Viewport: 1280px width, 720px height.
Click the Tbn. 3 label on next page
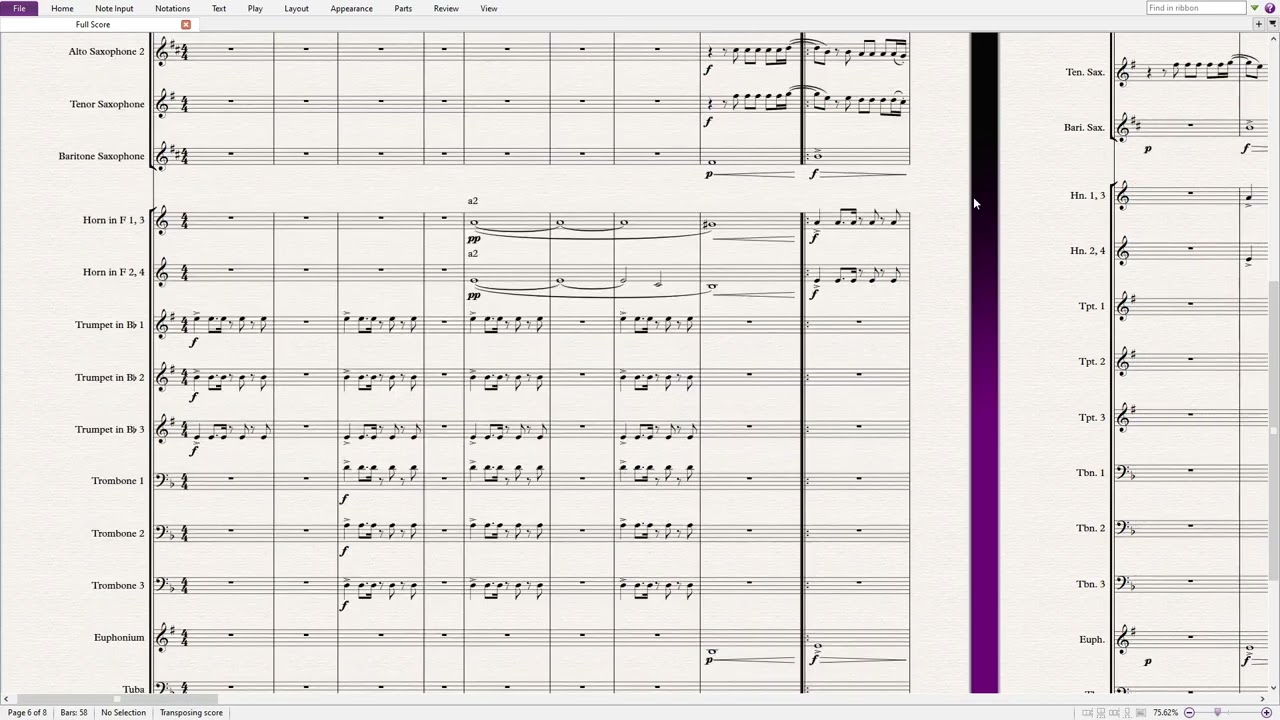(x=1091, y=583)
